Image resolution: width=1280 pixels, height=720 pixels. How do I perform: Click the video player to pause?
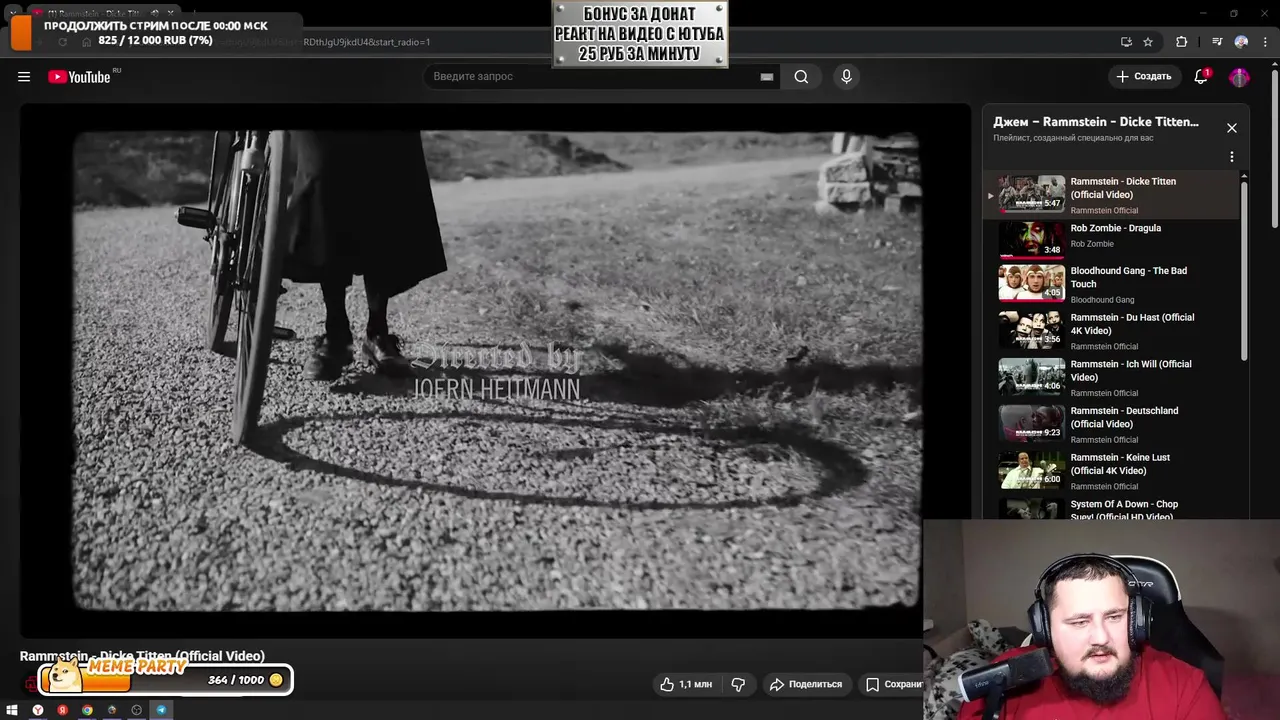495,370
